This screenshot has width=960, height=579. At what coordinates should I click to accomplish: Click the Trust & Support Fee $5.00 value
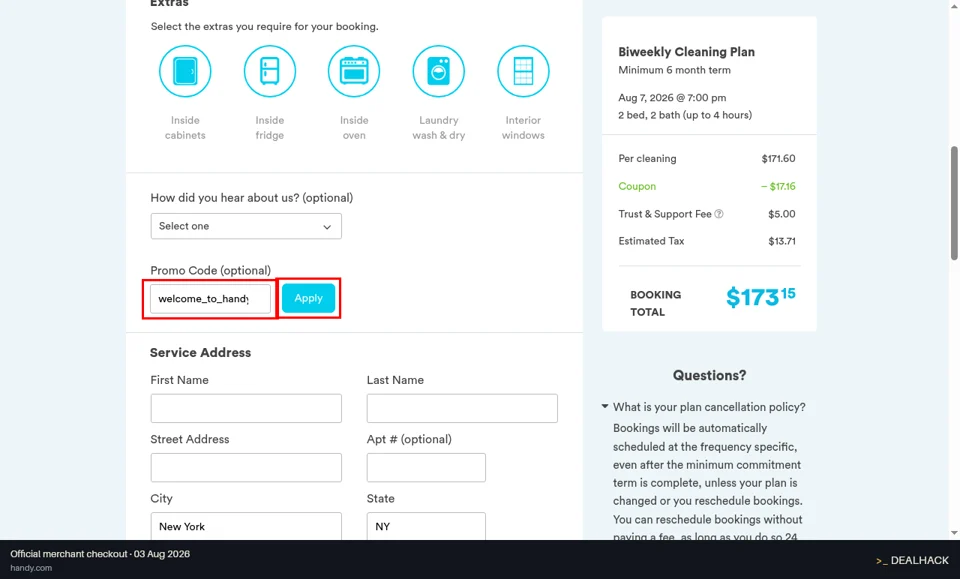point(782,214)
